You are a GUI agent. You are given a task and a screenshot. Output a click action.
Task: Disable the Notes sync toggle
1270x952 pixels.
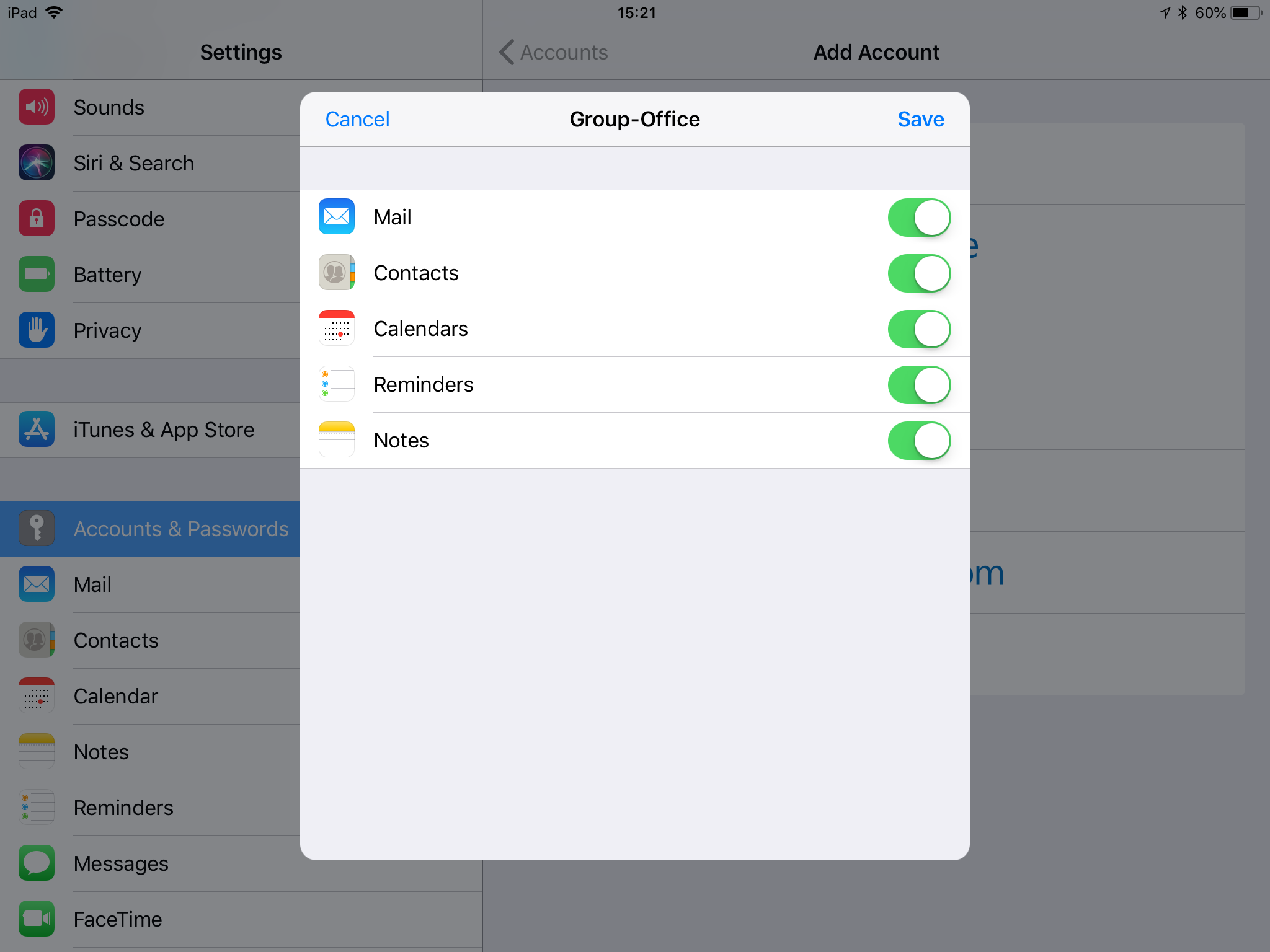tap(919, 441)
